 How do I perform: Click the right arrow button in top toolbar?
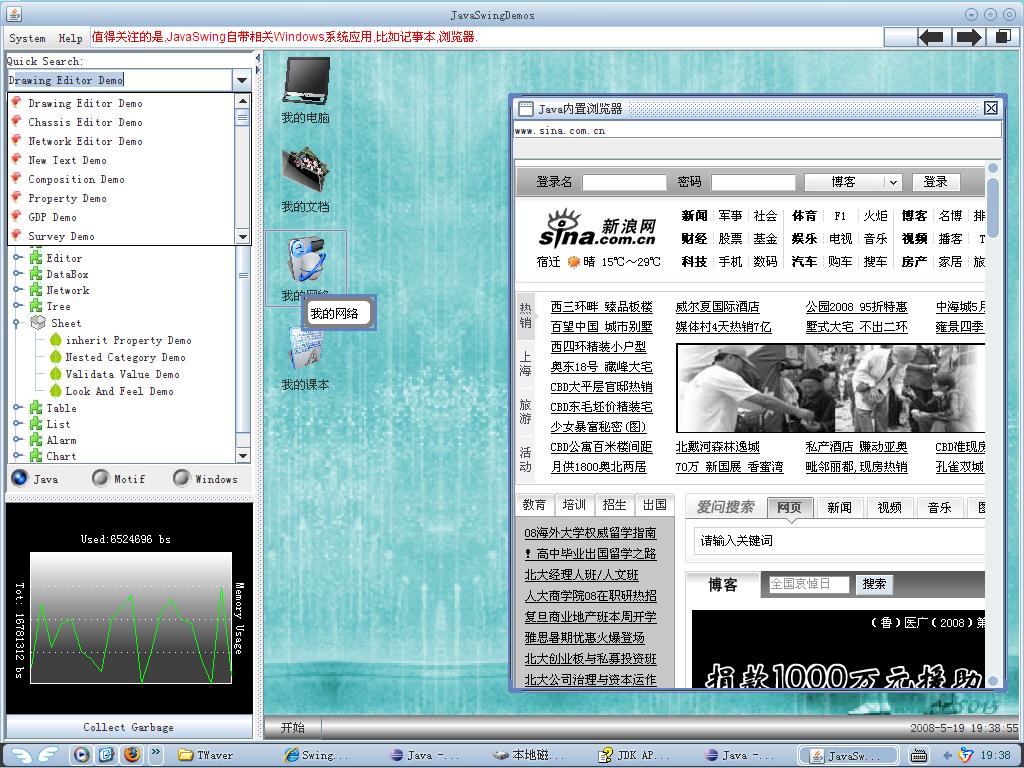[967, 37]
